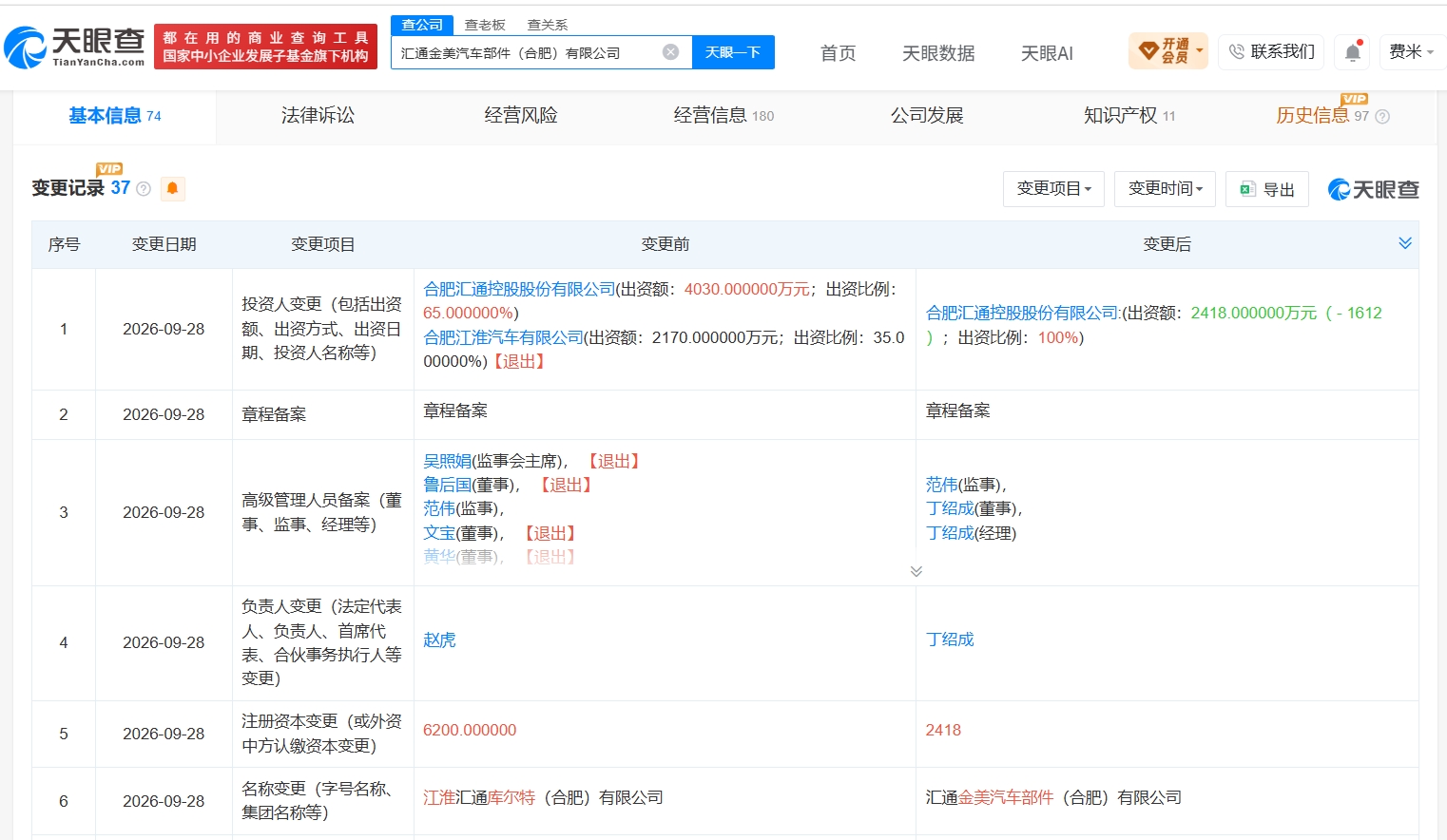
Task: Open the 法律诉讼 tab
Action: coord(318,116)
